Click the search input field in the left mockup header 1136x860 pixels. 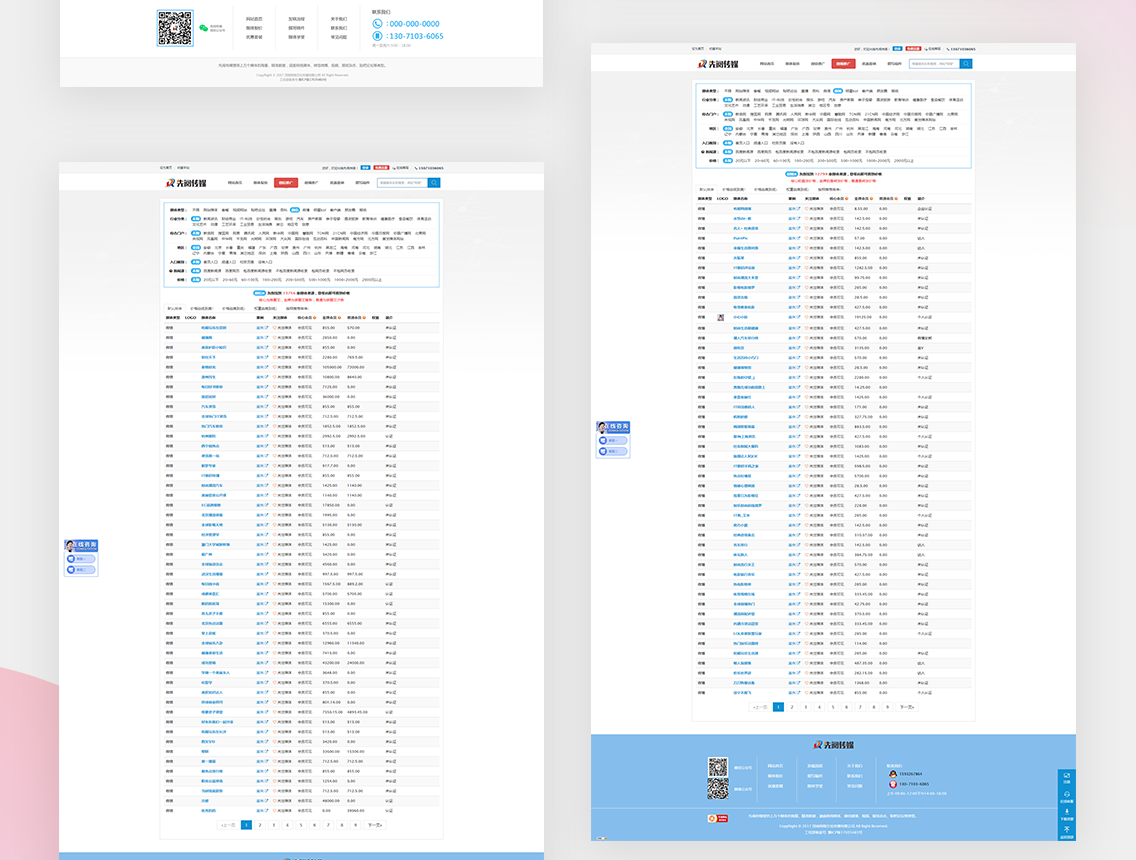[402, 183]
